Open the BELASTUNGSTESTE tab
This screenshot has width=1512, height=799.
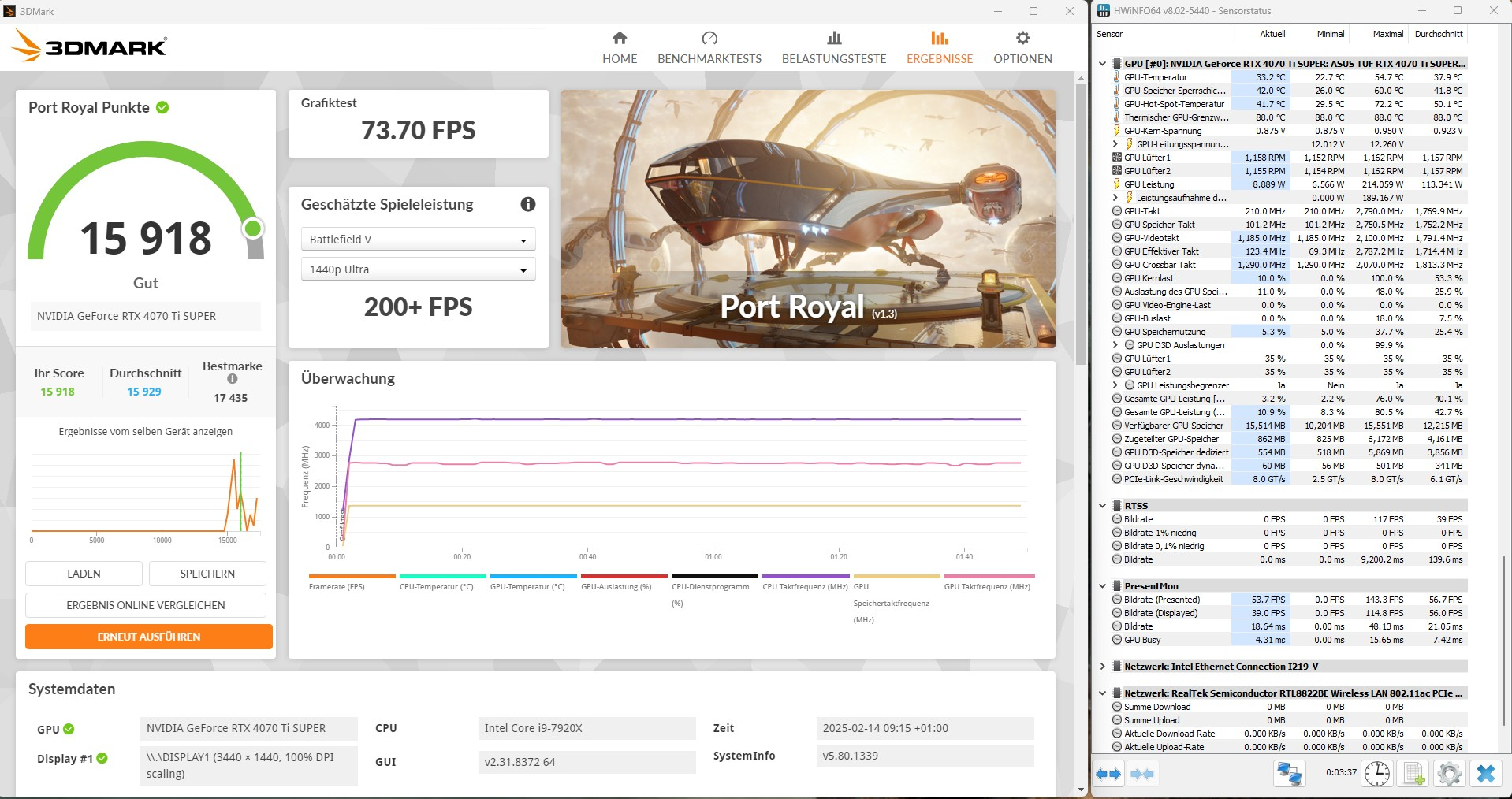pos(834,48)
